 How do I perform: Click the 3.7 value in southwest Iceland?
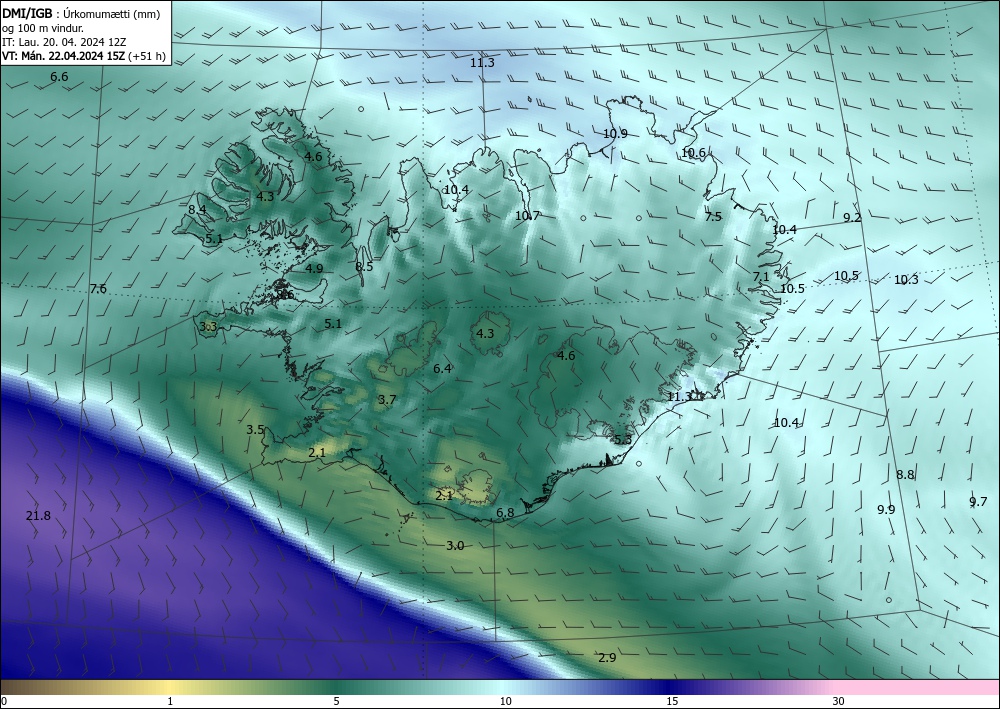click(387, 400)
